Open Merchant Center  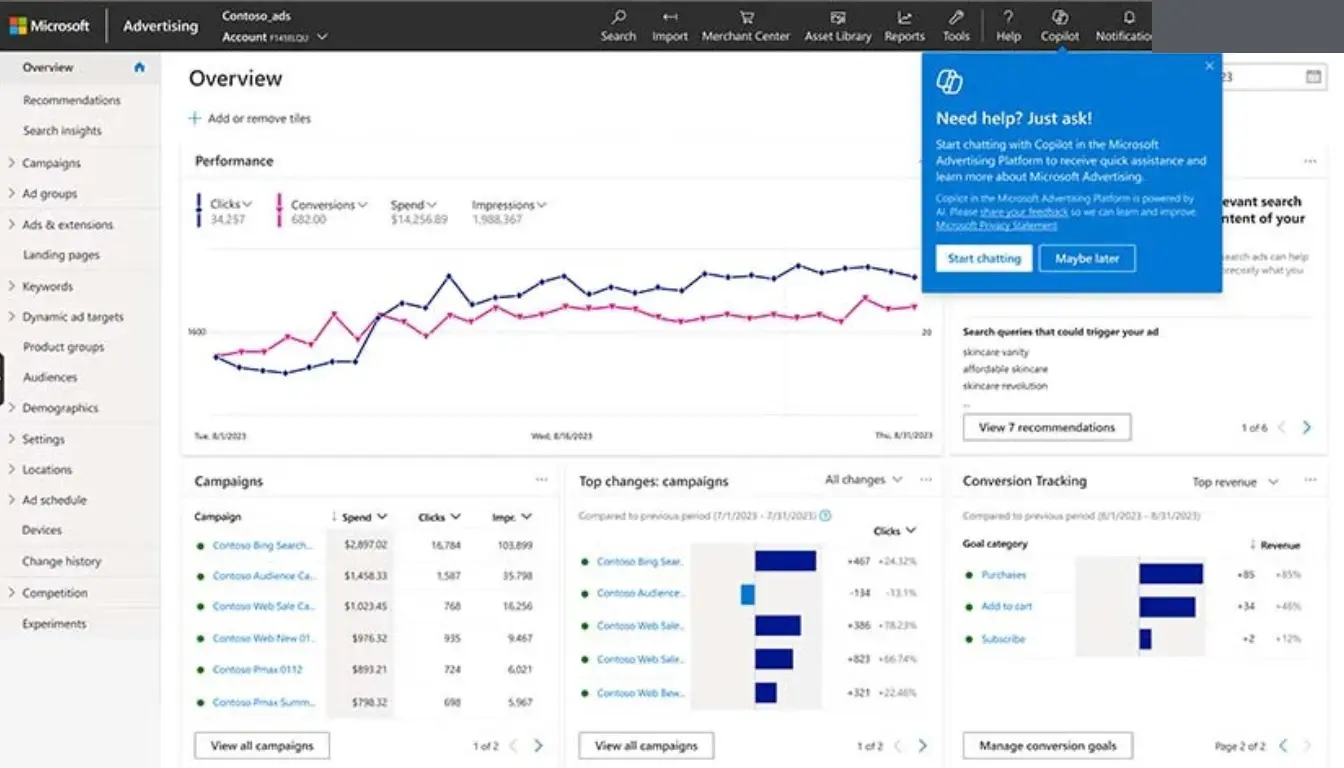pos(745,25)
